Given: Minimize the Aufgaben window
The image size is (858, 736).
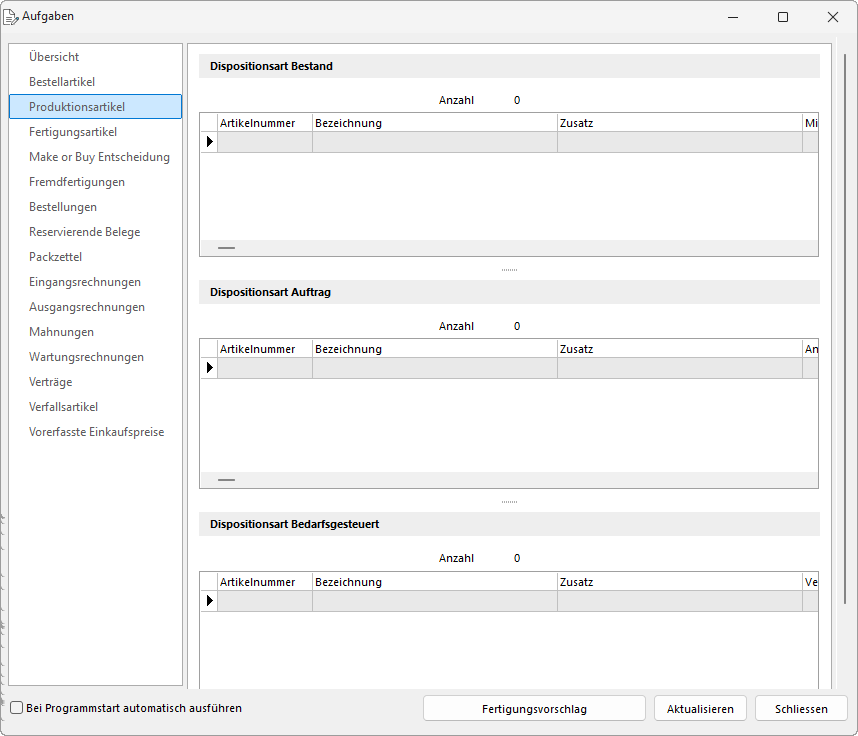Looking at the screenshot, I should 733,17.
